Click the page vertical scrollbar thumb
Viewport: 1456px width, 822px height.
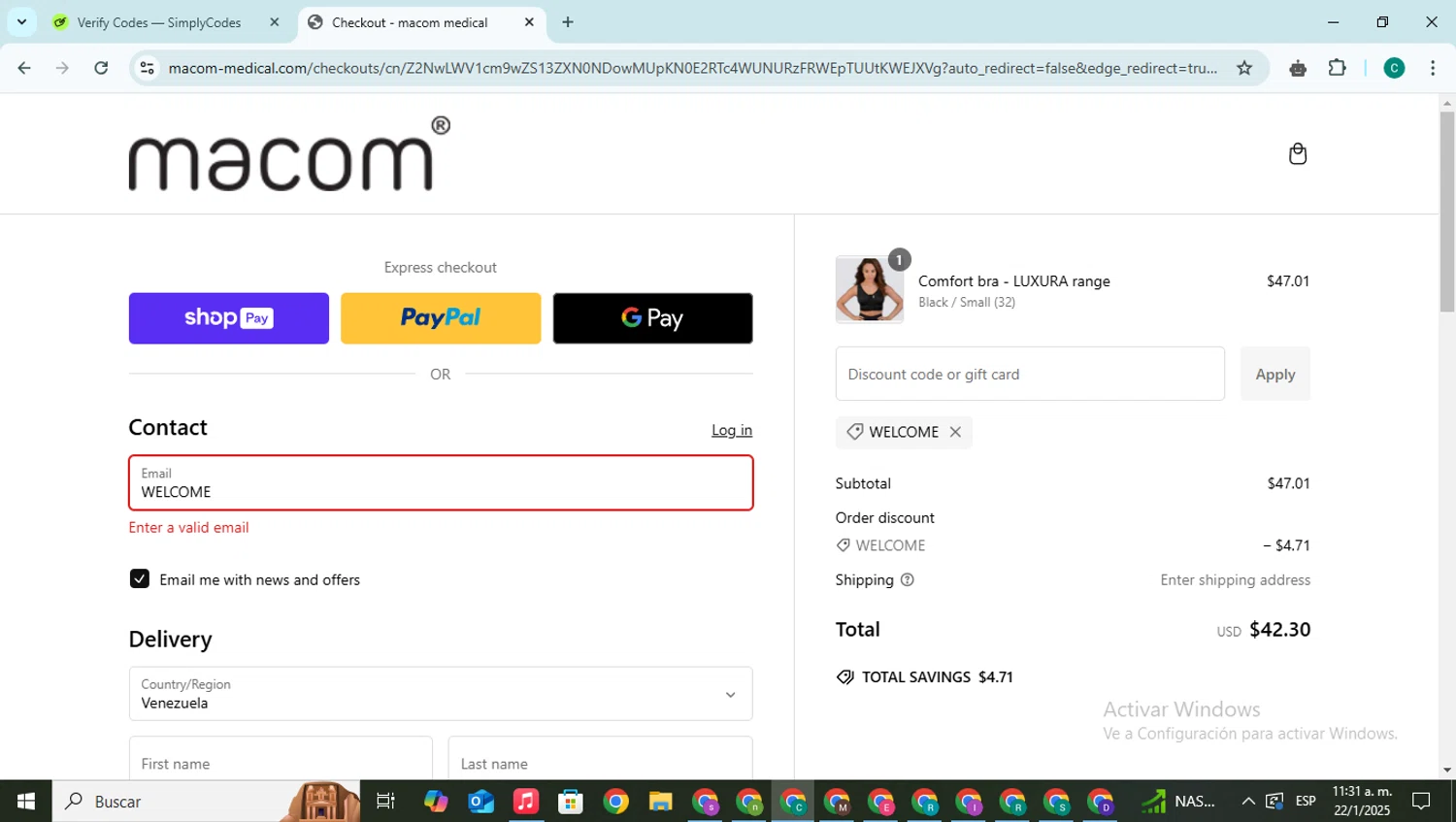point(1447,212)
